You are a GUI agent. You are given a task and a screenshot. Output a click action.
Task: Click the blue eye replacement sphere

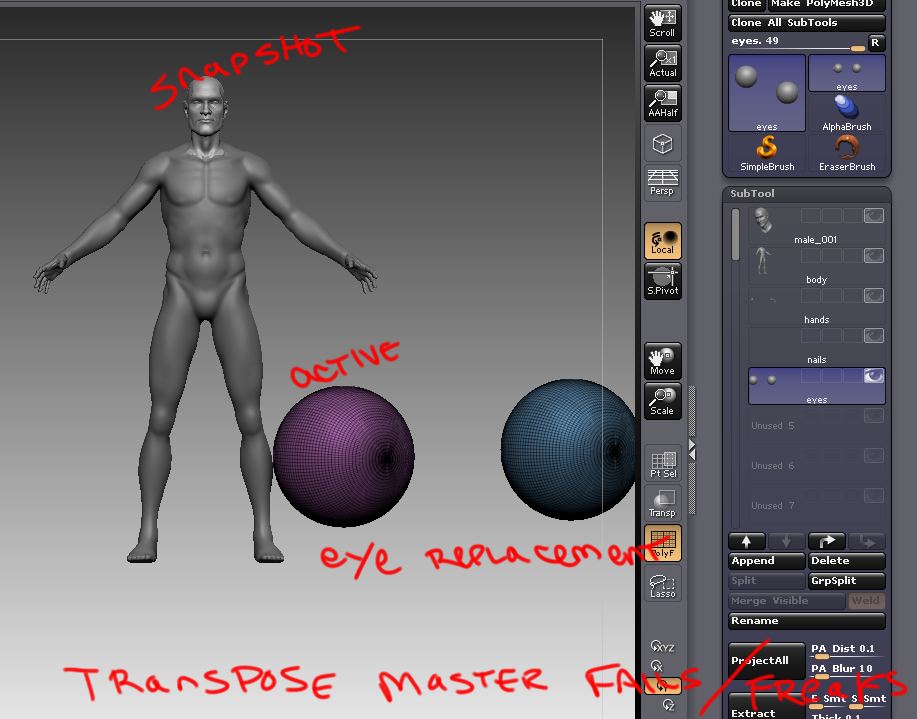tap(567, 449)
